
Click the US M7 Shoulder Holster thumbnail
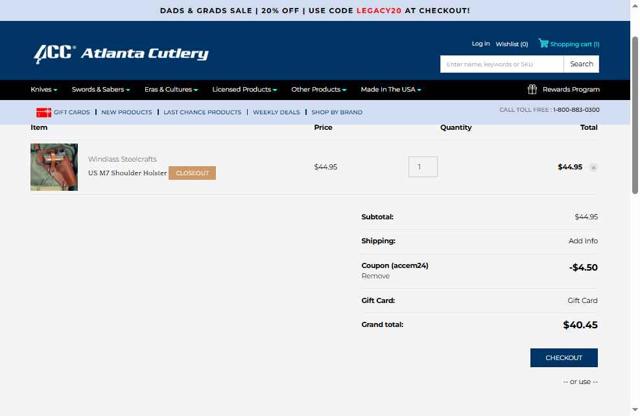point(54,167)
